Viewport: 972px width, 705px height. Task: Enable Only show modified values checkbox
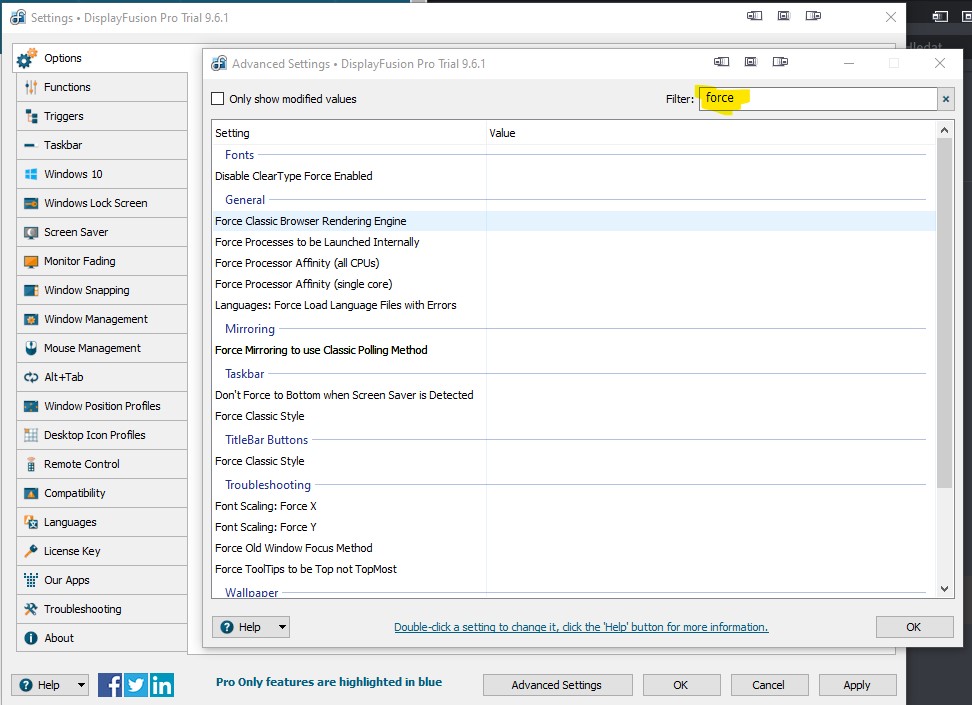coord(218,99)
